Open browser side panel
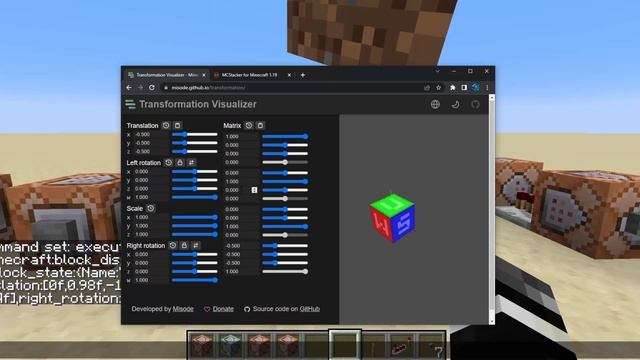 (x=464, y=88)
